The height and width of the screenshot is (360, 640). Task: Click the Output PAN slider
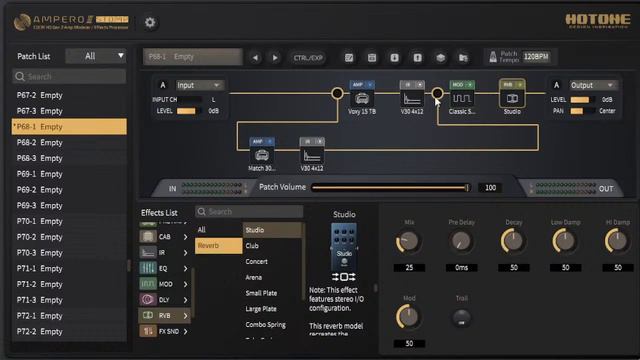coord(582,111)
